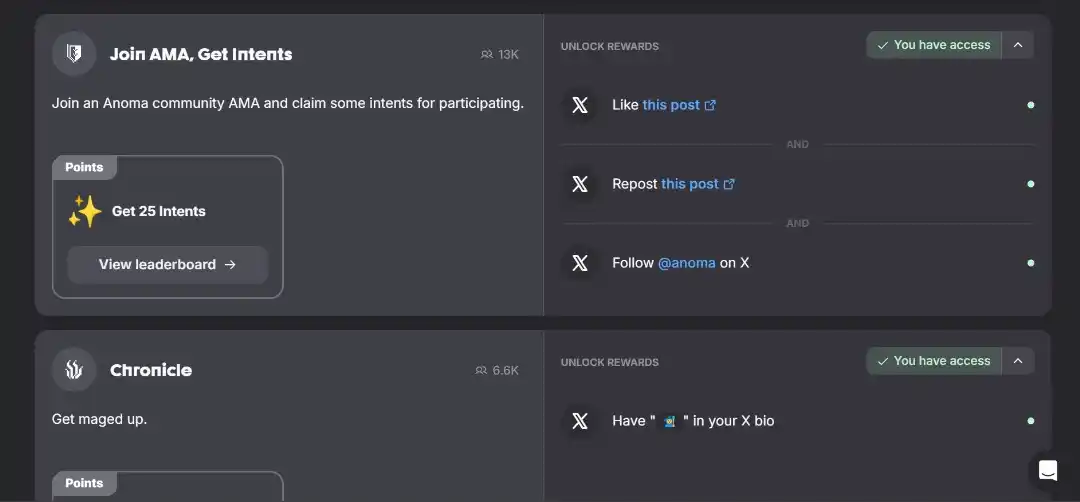The image size is (1080, 502).
Task: Open the chat support widget icon
Action: coord(1048,470)
